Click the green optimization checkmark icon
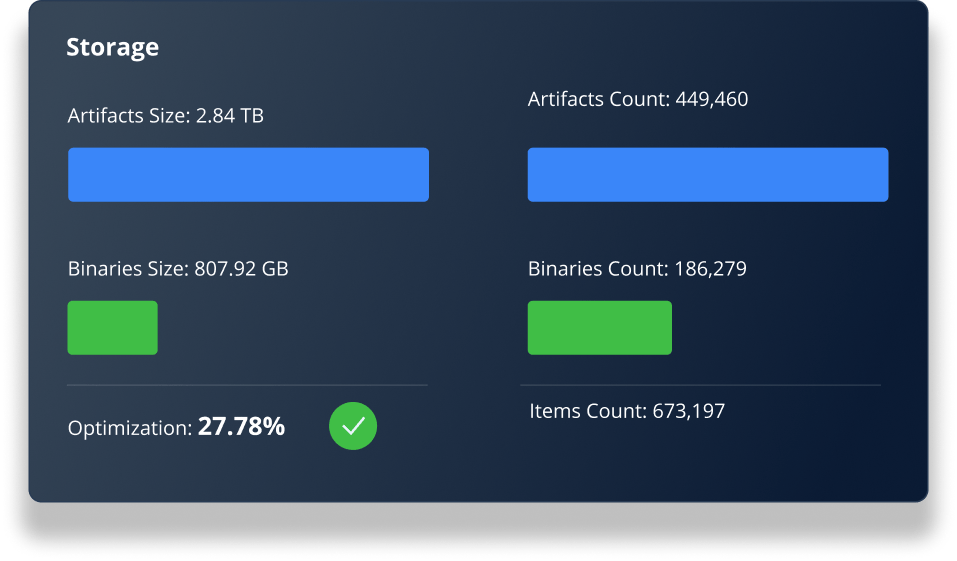The image size is (957, 561). click(353, 426)
